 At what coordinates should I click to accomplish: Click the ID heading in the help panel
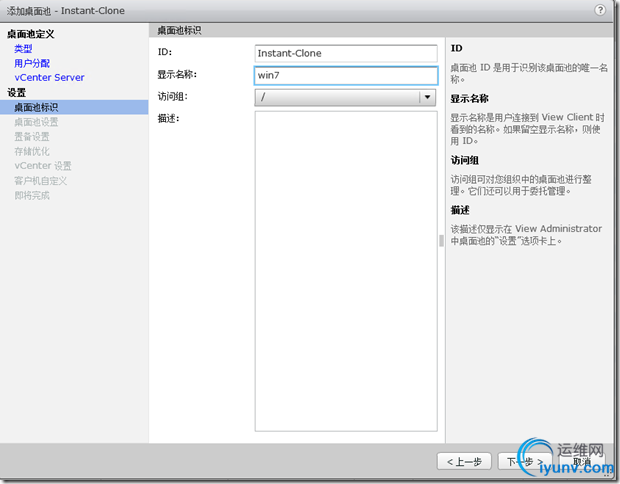point(457,48)
